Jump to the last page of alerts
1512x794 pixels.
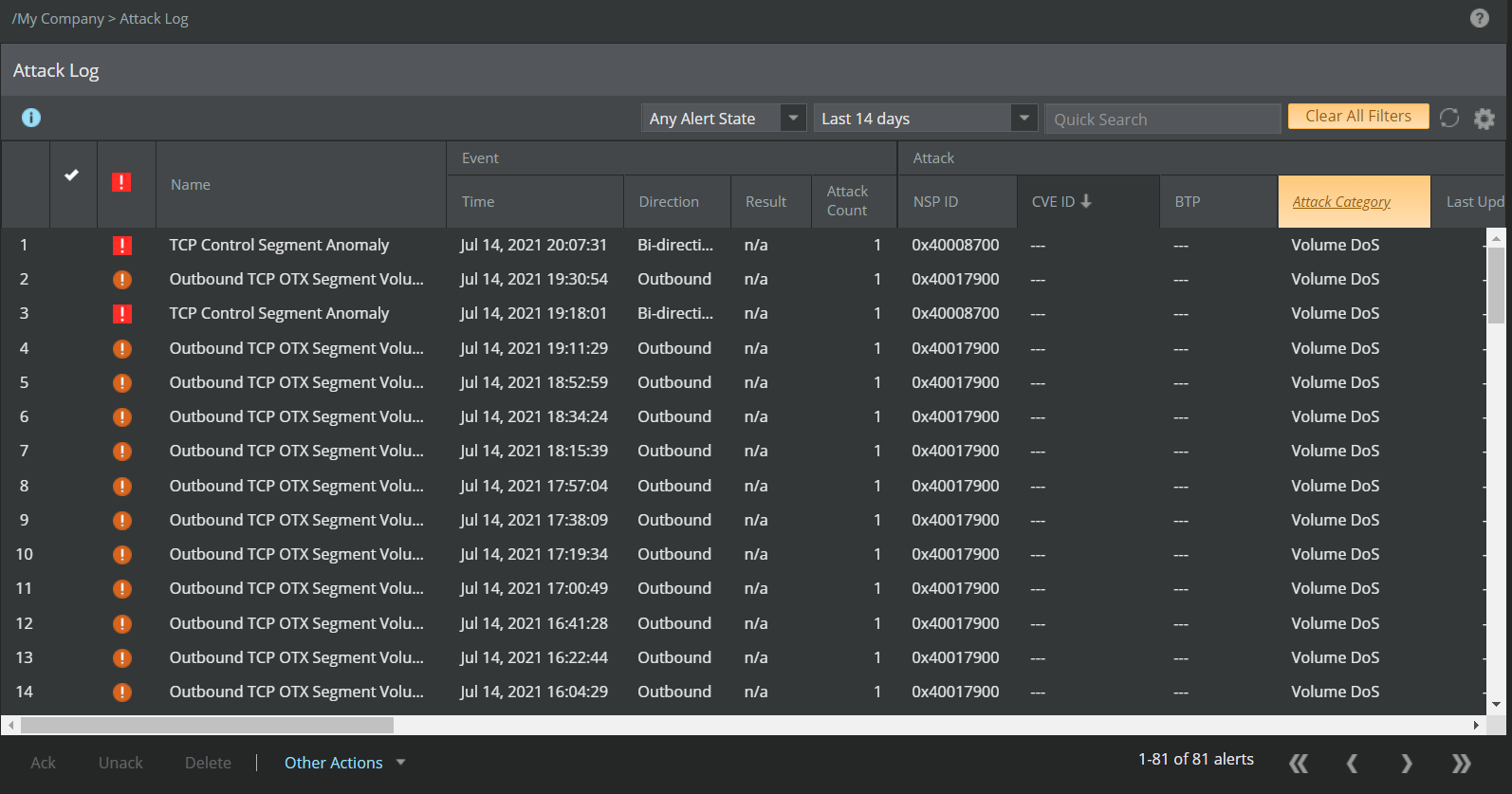(x=1462, y=763)
